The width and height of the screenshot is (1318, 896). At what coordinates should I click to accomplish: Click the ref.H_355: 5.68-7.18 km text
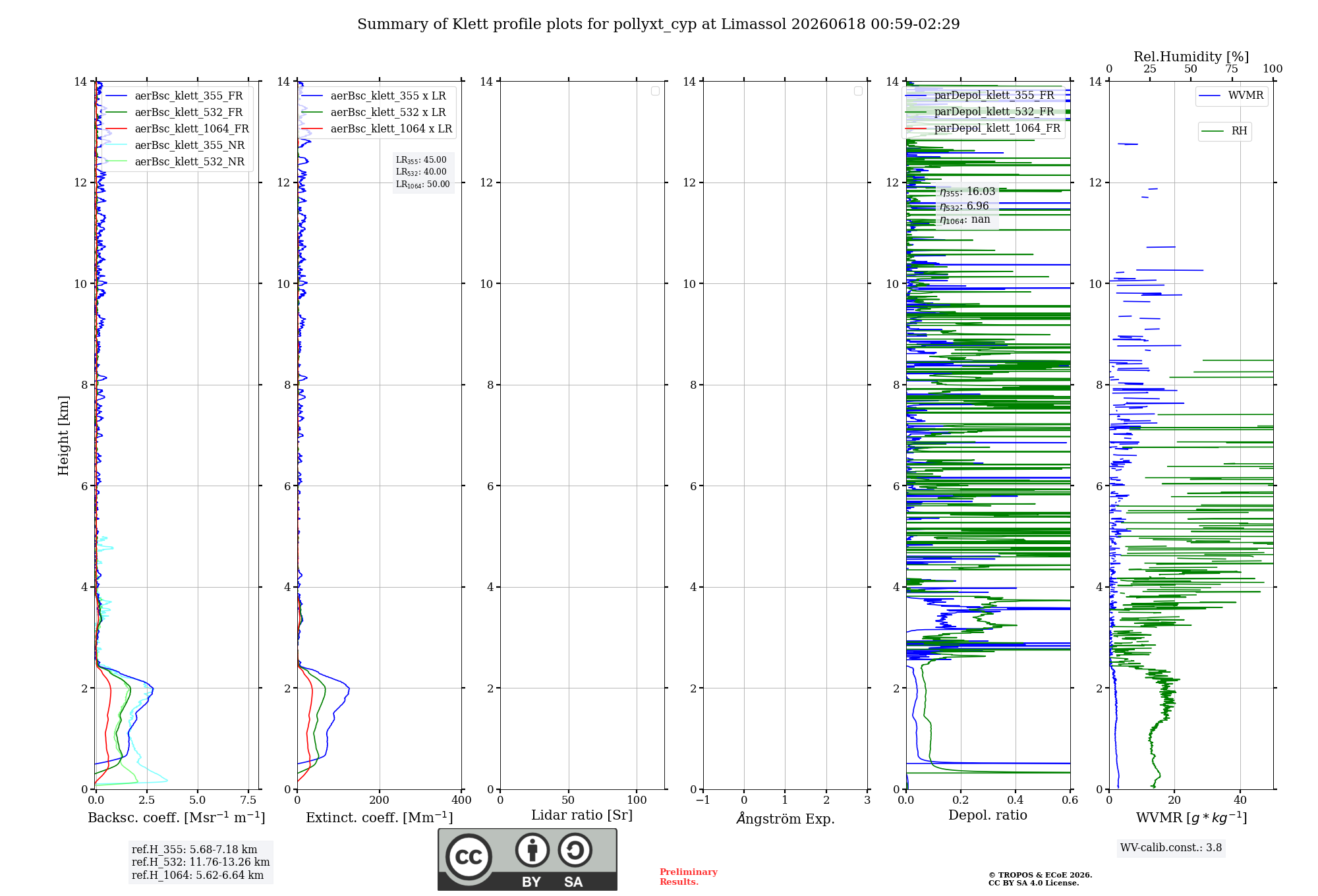194,850
